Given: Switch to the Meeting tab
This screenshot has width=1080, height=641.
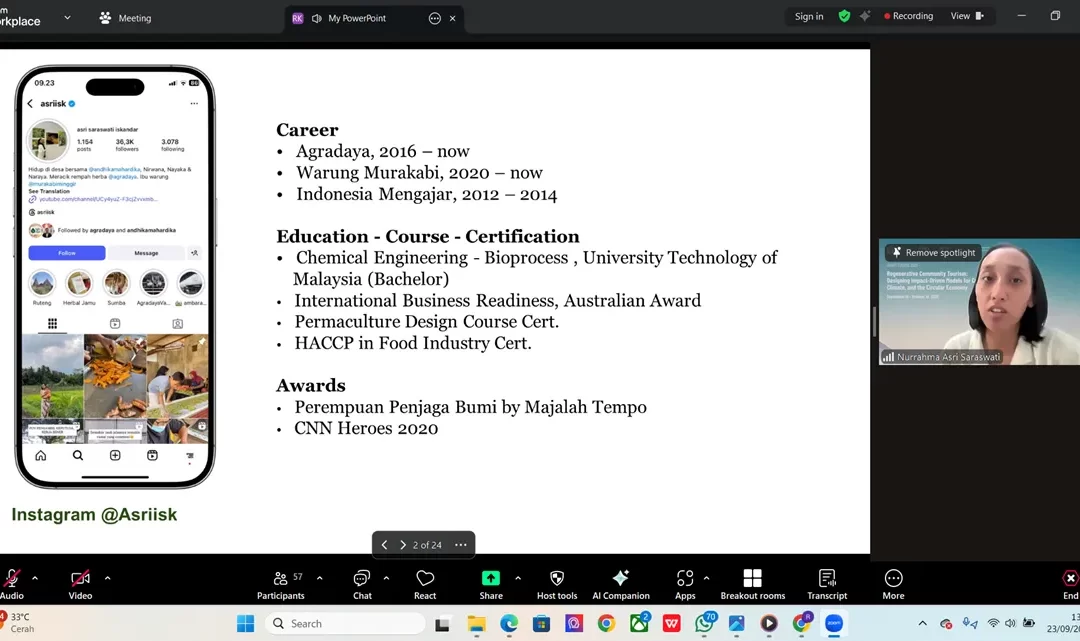Looking at the screenshot, I should [125, 17].
